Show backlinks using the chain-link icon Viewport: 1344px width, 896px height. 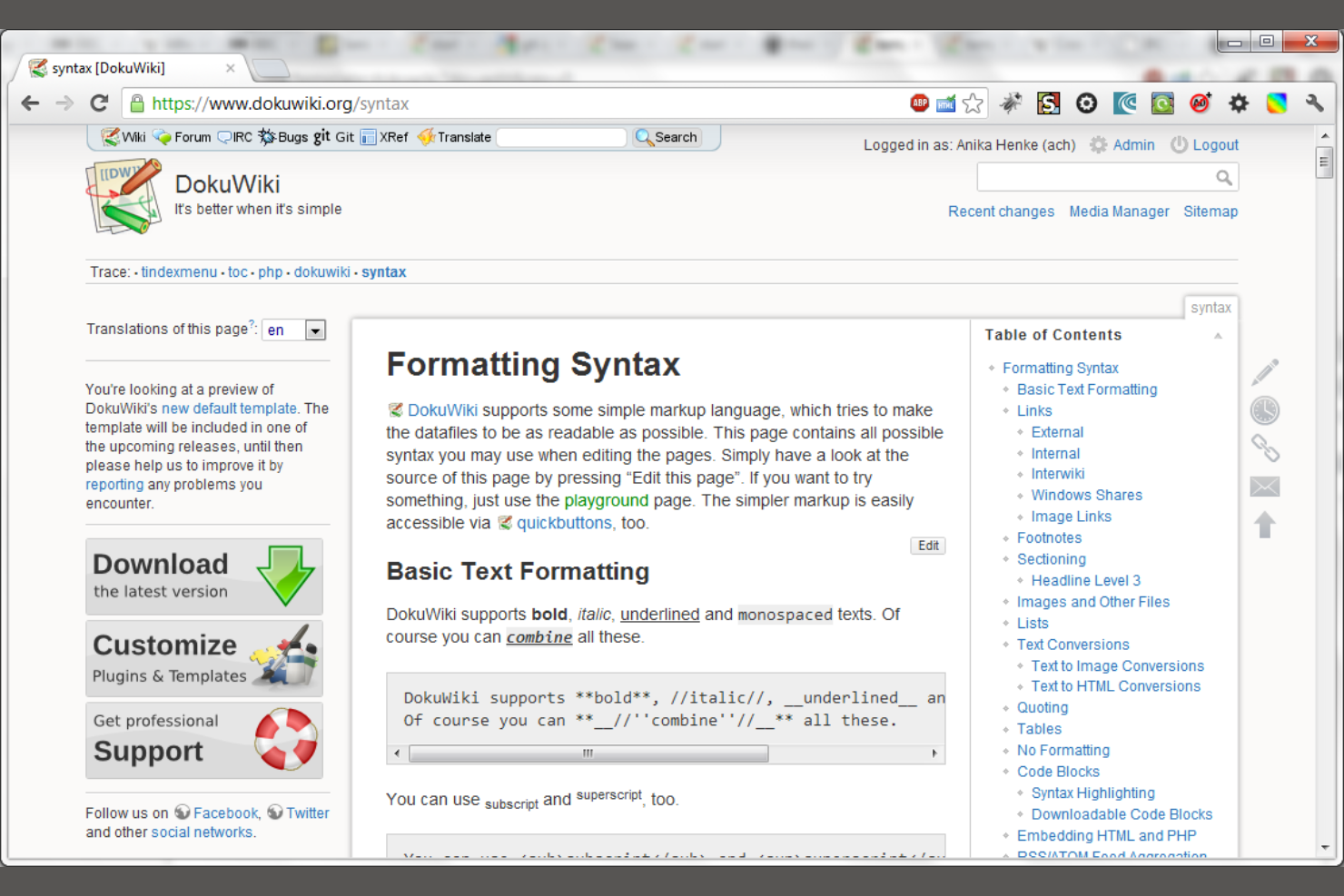[1265, 448]
